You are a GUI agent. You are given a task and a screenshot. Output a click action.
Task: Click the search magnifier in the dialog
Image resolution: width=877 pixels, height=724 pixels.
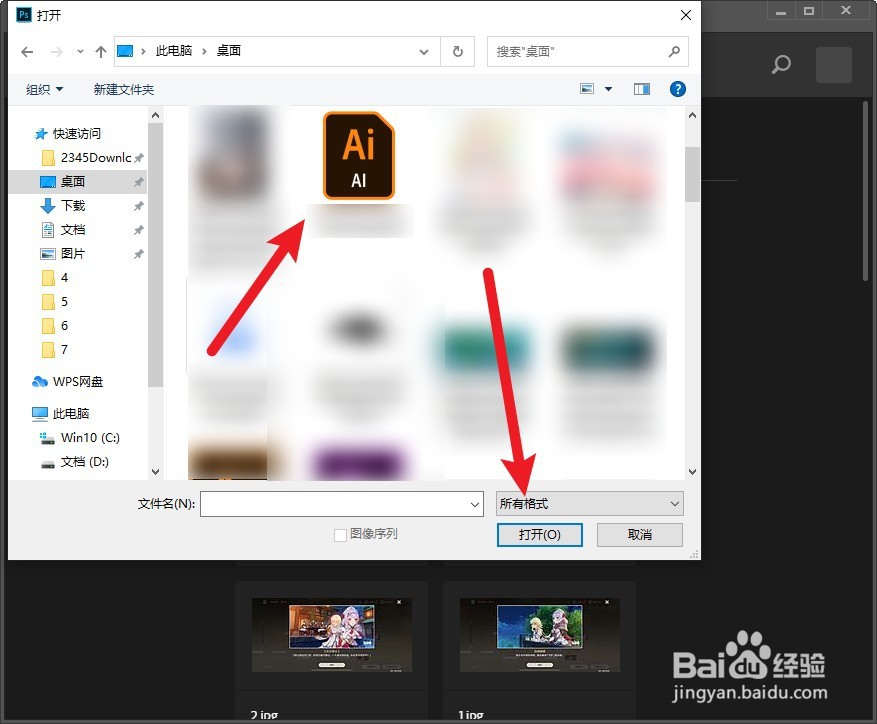(675, 51)
